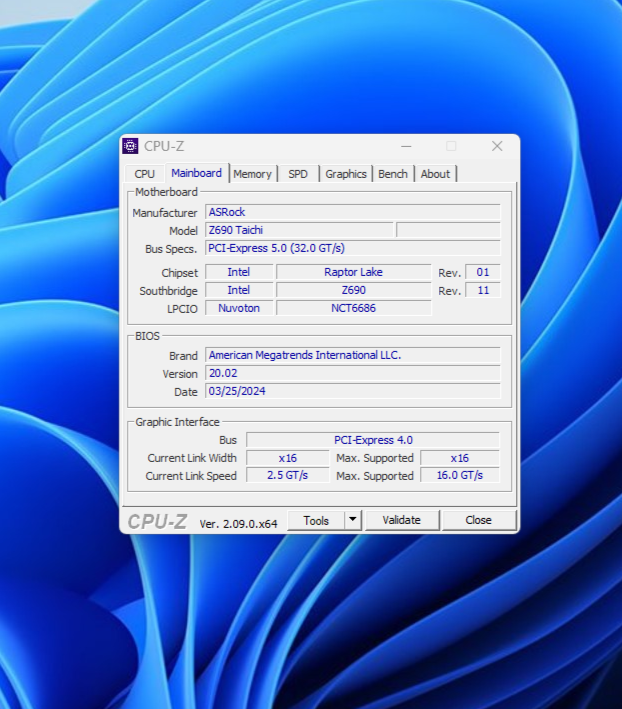Select the BIOS Version 20.02 value
The width and height of the screenshot is (622, 709).
(353, 373)
